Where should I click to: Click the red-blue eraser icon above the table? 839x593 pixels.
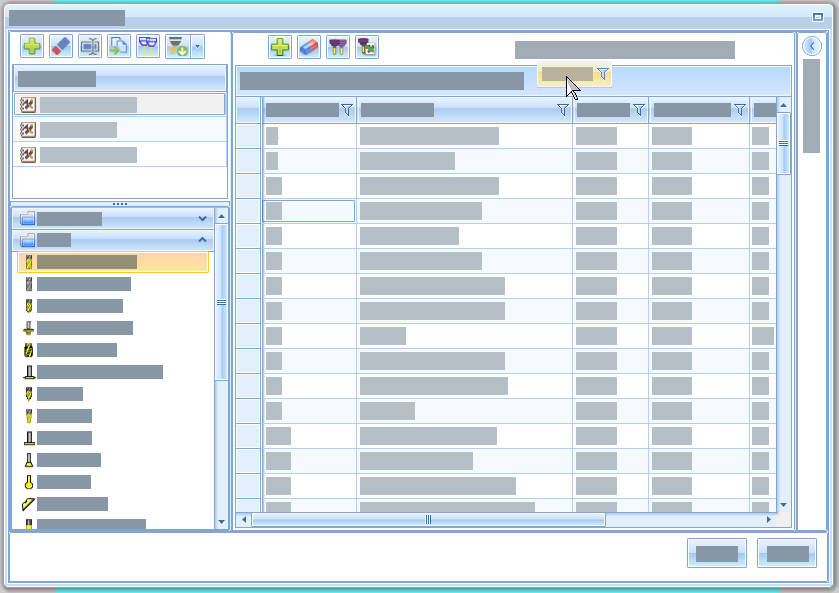coord(309,47)
